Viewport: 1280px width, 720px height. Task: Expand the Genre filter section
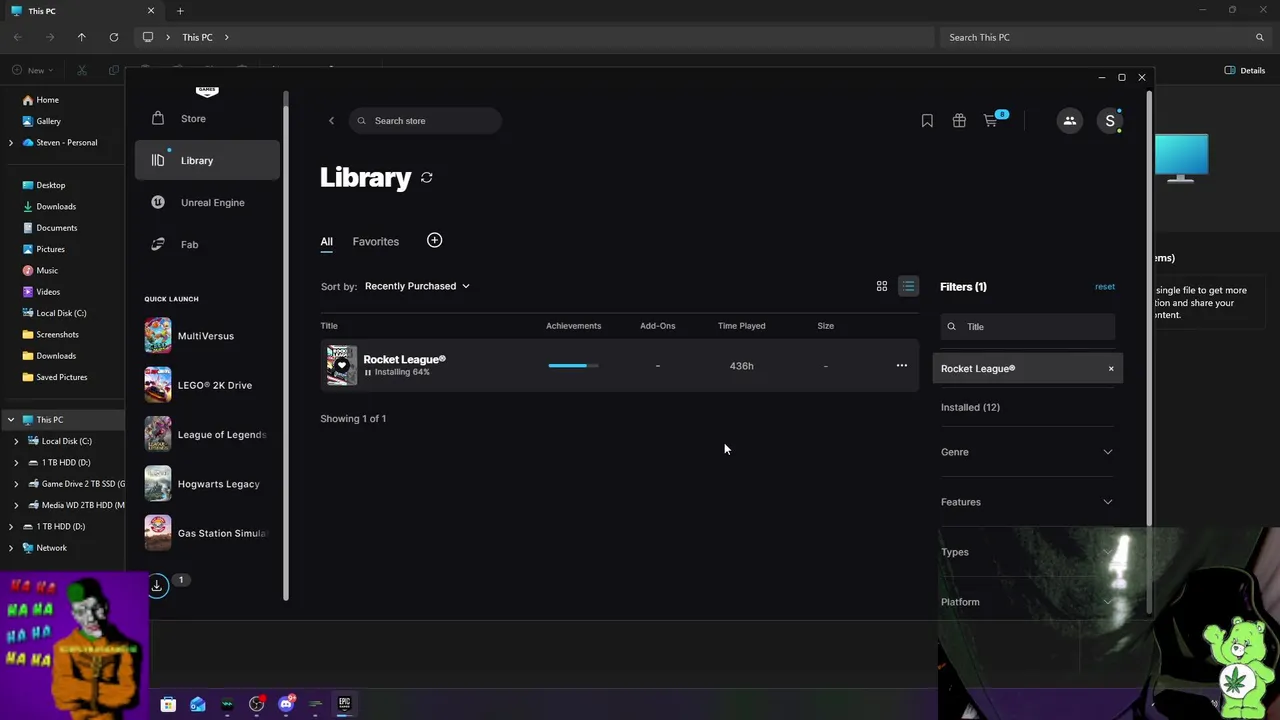1027,452
